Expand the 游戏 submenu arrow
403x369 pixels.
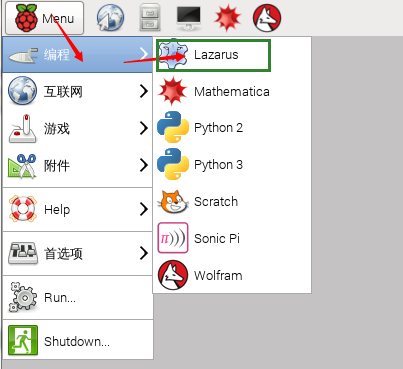pyautogui.click(x=144, y=128)
